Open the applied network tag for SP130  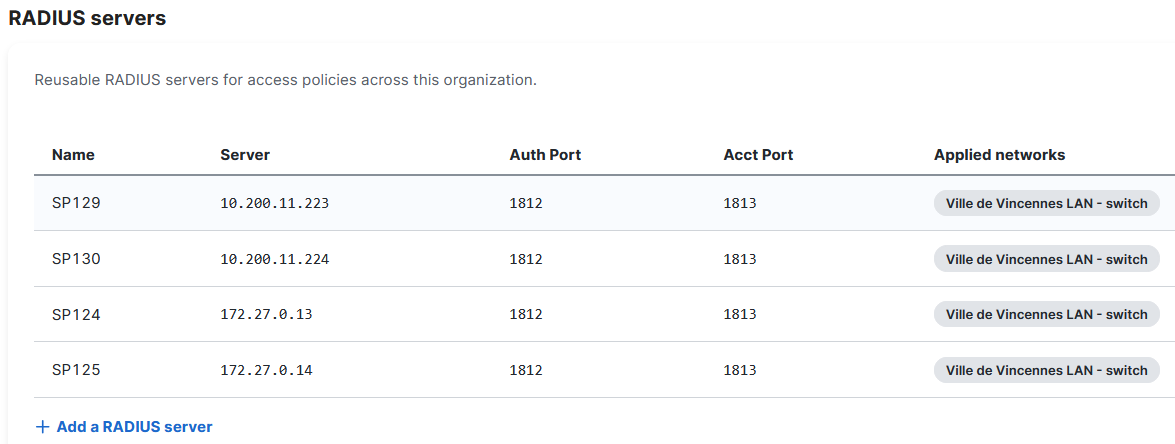point(1046,259)
